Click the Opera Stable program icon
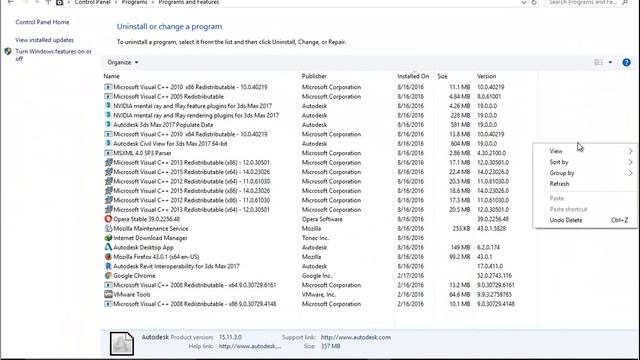This screenshot has width=640, height=360. click(x=108, y=219)
